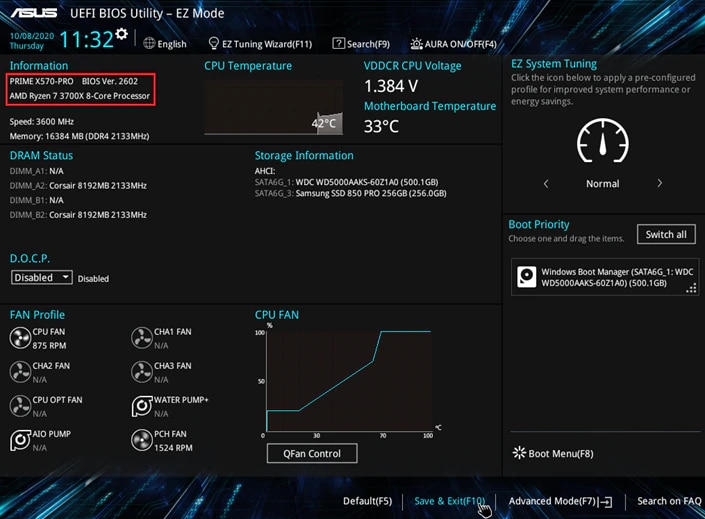Click the drag handle on boot entry
Screen dimensions: 705x519
tap(691, 288)
